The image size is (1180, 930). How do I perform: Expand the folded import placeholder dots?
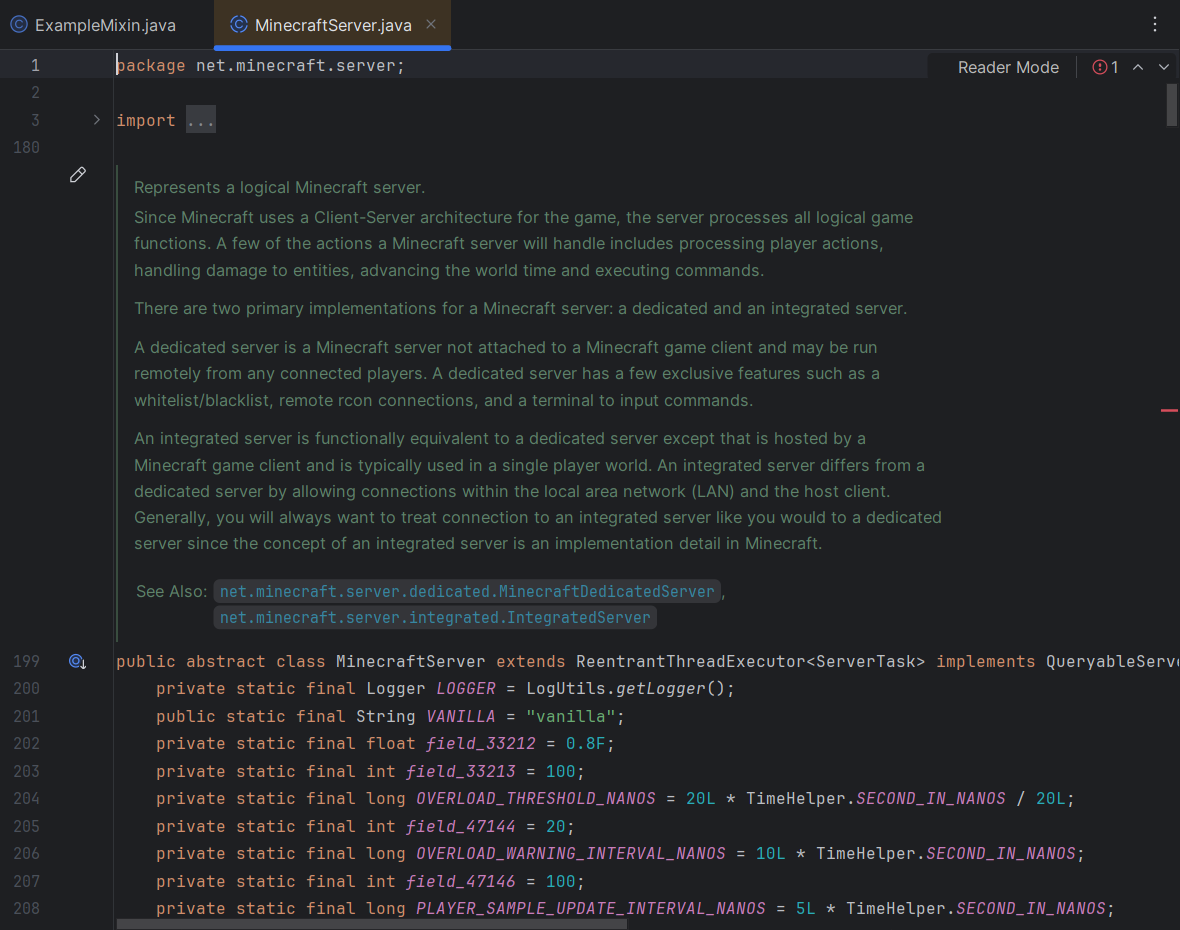(x=200, y=119)
